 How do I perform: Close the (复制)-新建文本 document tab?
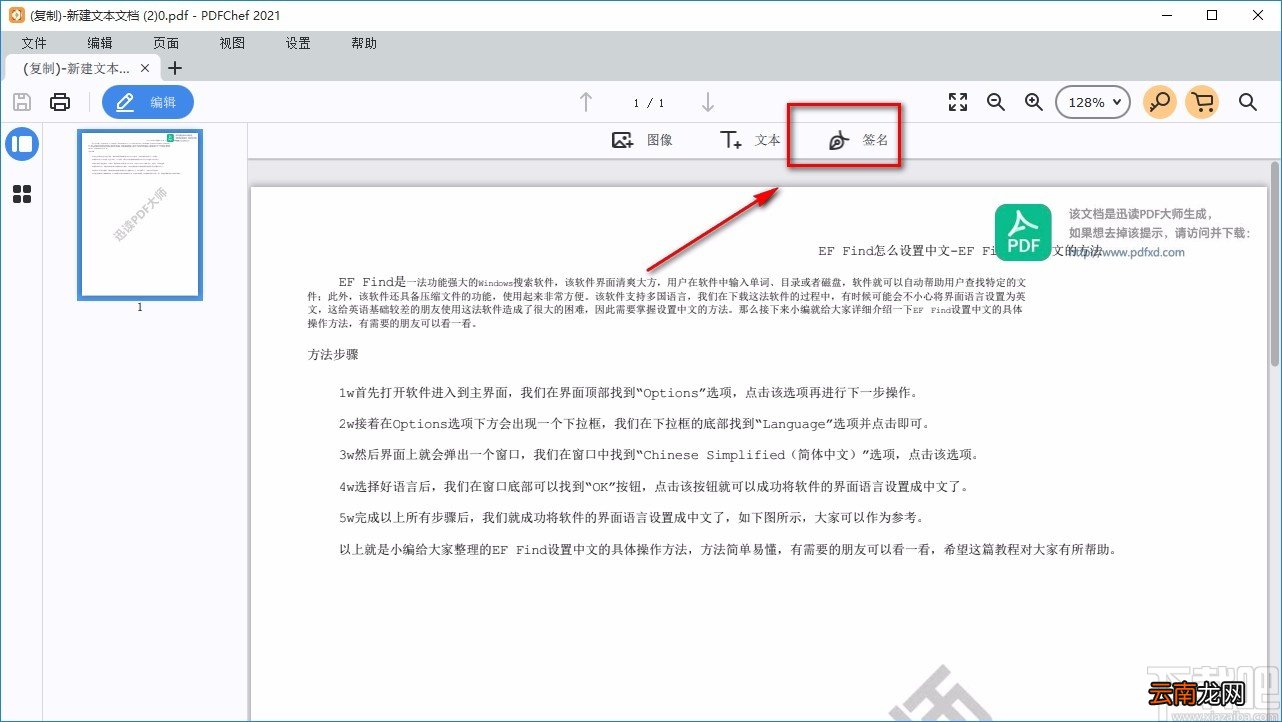[x=145, y=68]
